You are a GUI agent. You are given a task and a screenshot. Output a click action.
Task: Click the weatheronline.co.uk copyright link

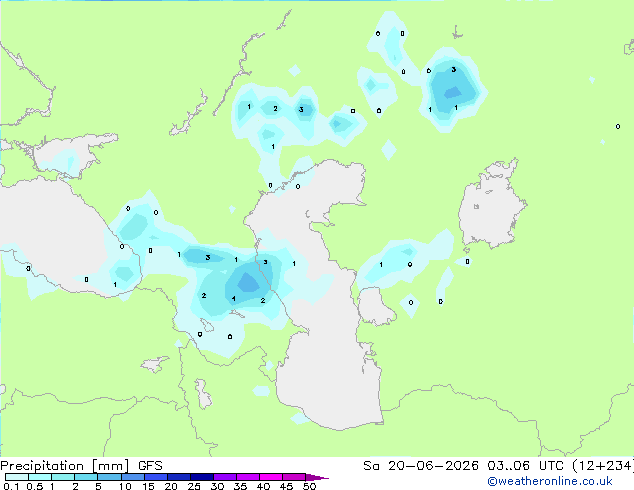[x=550, y=481]
